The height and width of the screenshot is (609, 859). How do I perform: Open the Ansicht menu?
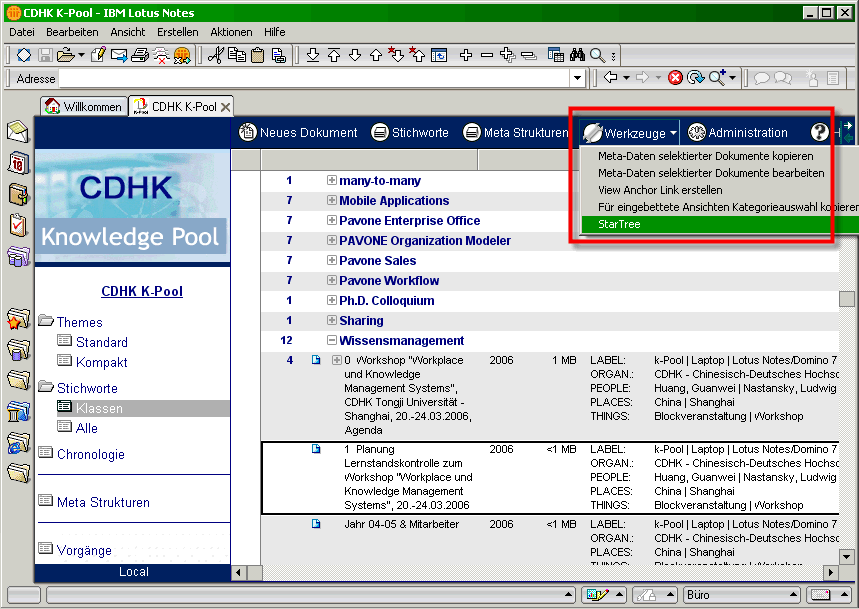128,32
